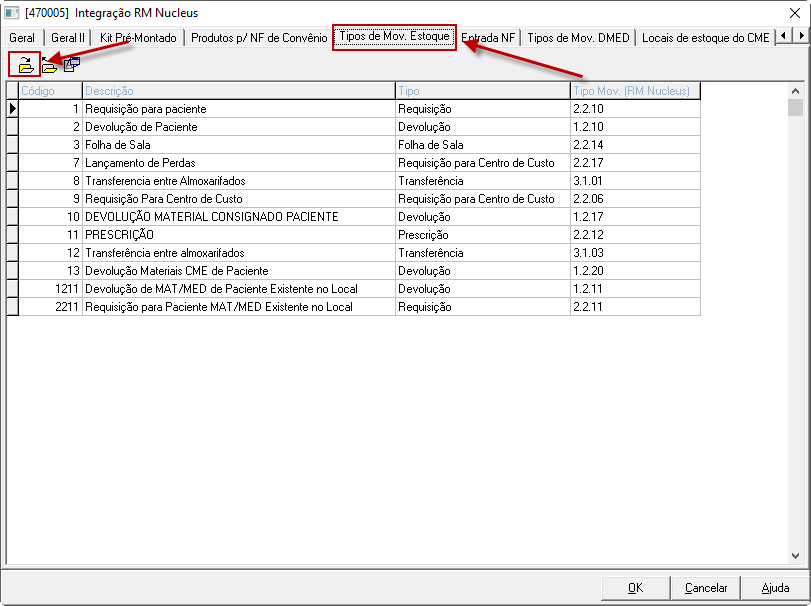Screen dimensions: 811x606
Task: Select row marker for Requisição para paciente
Action: pyautogui.click(x=12, y=109)
